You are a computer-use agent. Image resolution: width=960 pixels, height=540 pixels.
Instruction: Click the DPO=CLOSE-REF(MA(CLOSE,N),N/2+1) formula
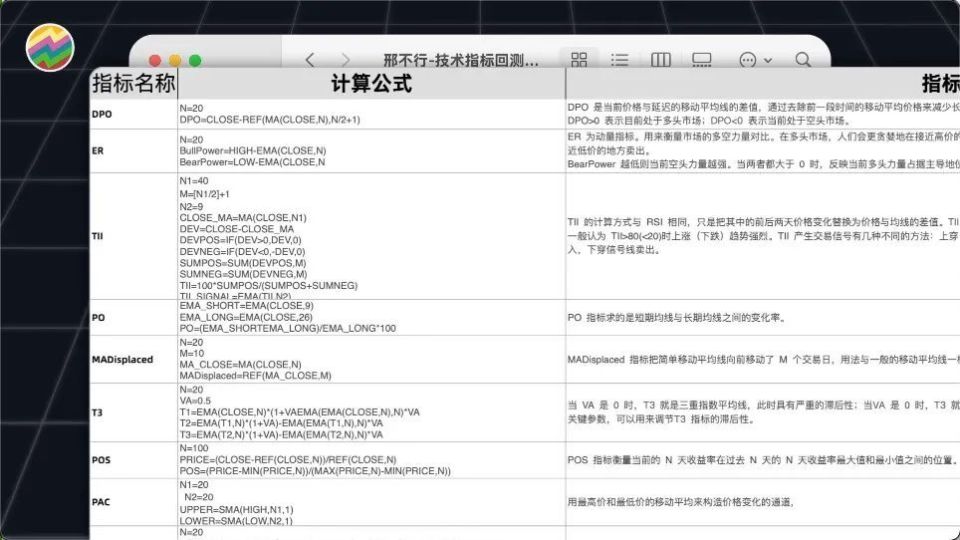click(x=269, y=120)
